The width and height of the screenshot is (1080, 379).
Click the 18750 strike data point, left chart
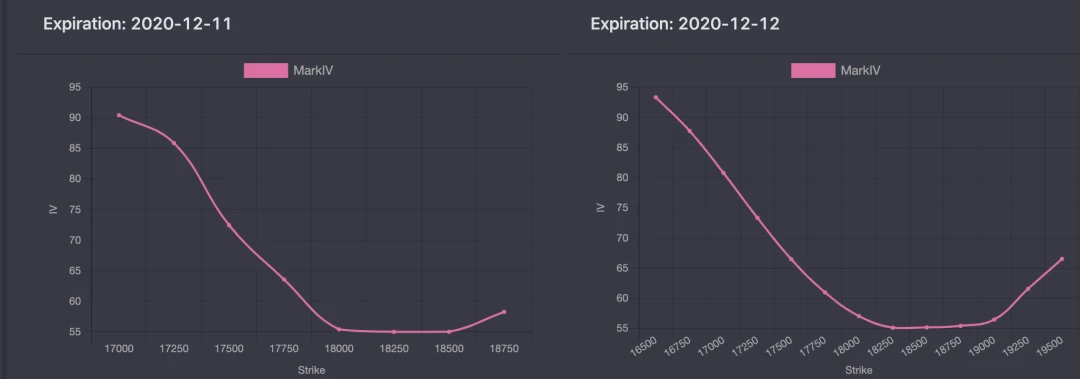click(x=504, y=312)
